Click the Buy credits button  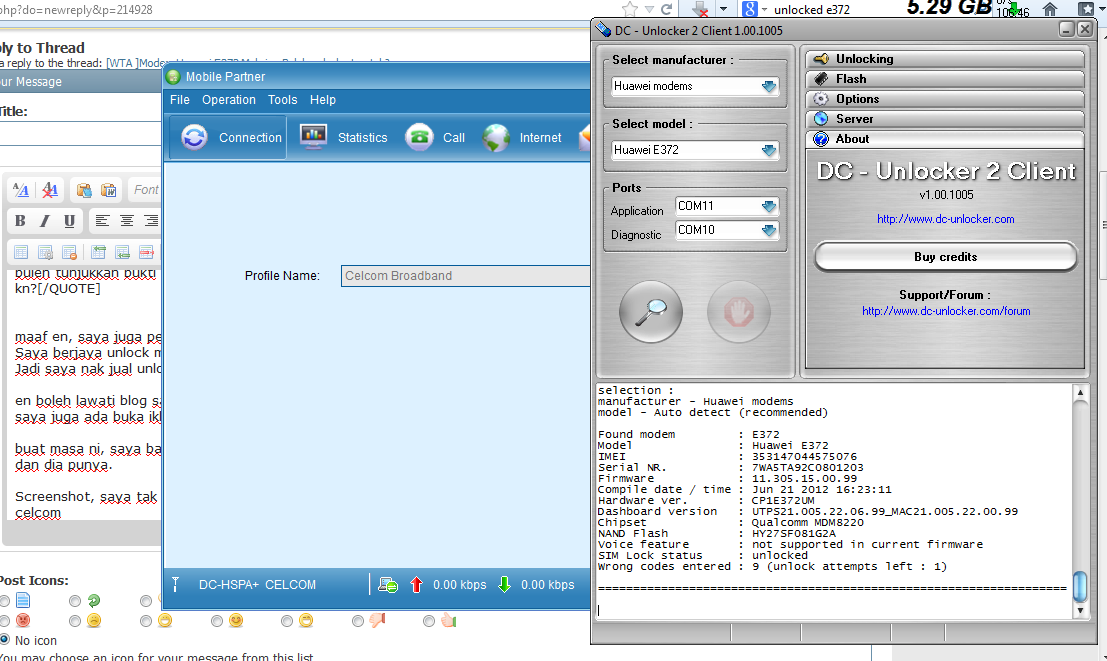(x=945, y=257)
